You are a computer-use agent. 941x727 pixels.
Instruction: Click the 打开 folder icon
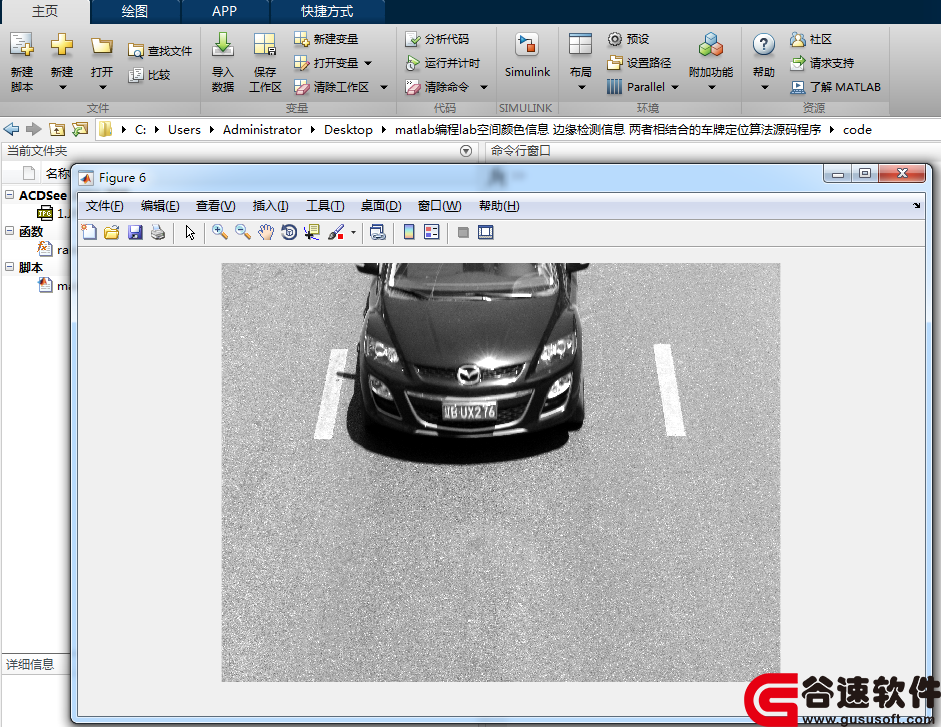point(101,62)
